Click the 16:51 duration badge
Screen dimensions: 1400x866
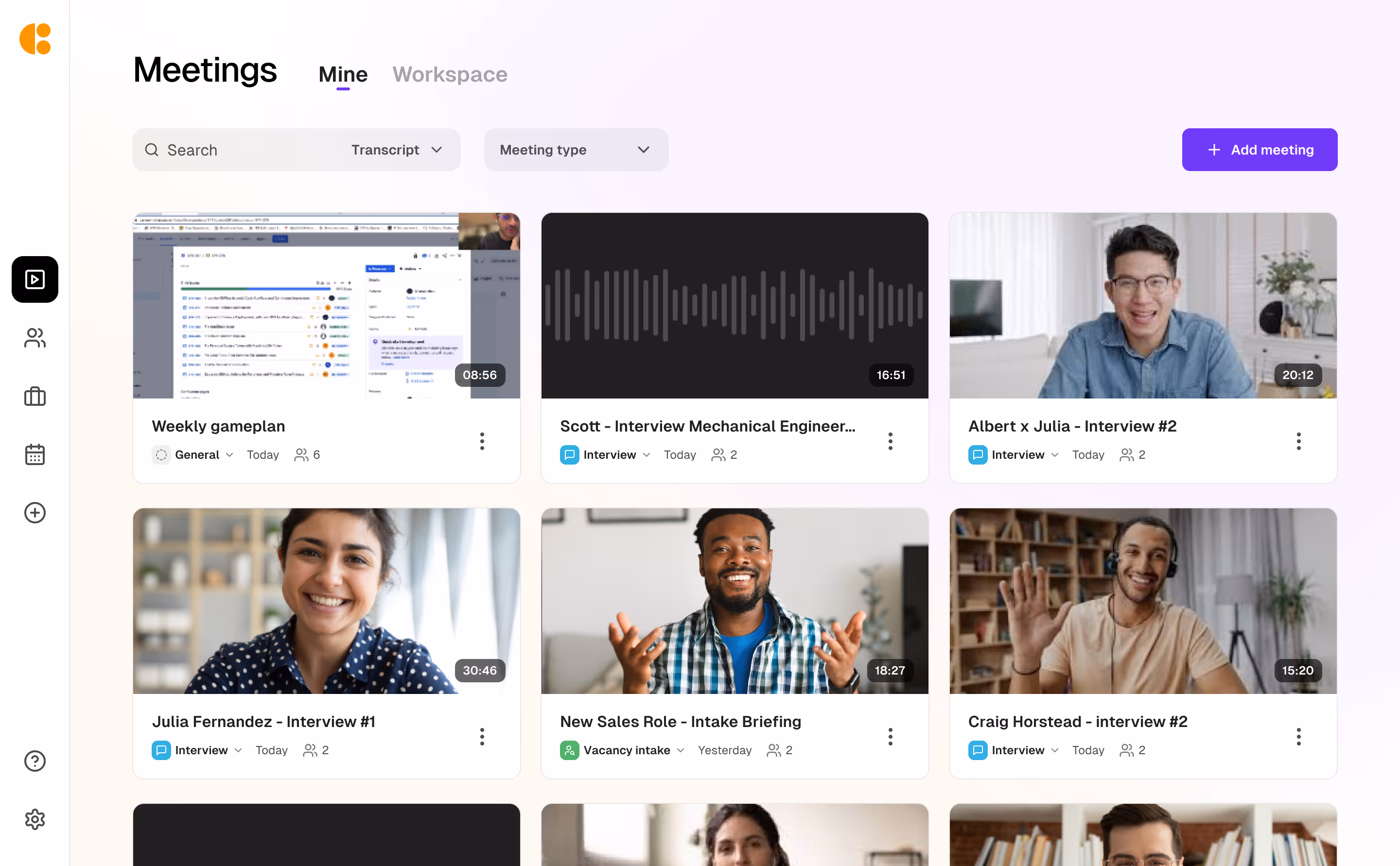click(x=892, y=375)
